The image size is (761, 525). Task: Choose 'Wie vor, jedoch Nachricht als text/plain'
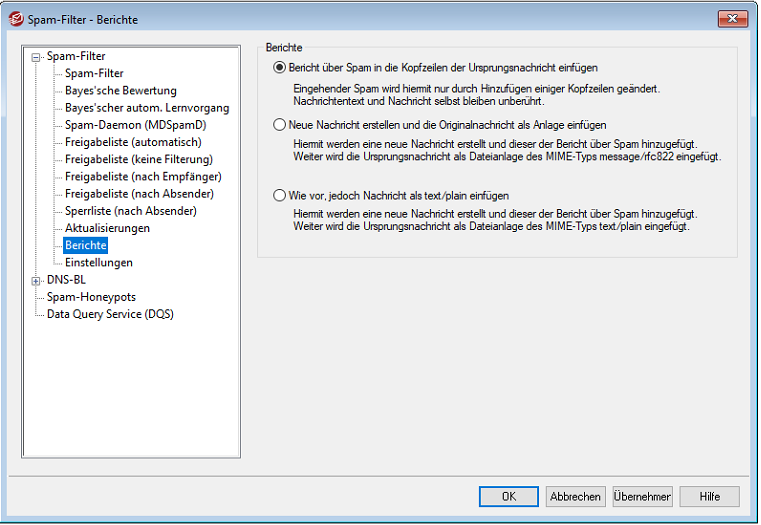(x=280, y=196)
